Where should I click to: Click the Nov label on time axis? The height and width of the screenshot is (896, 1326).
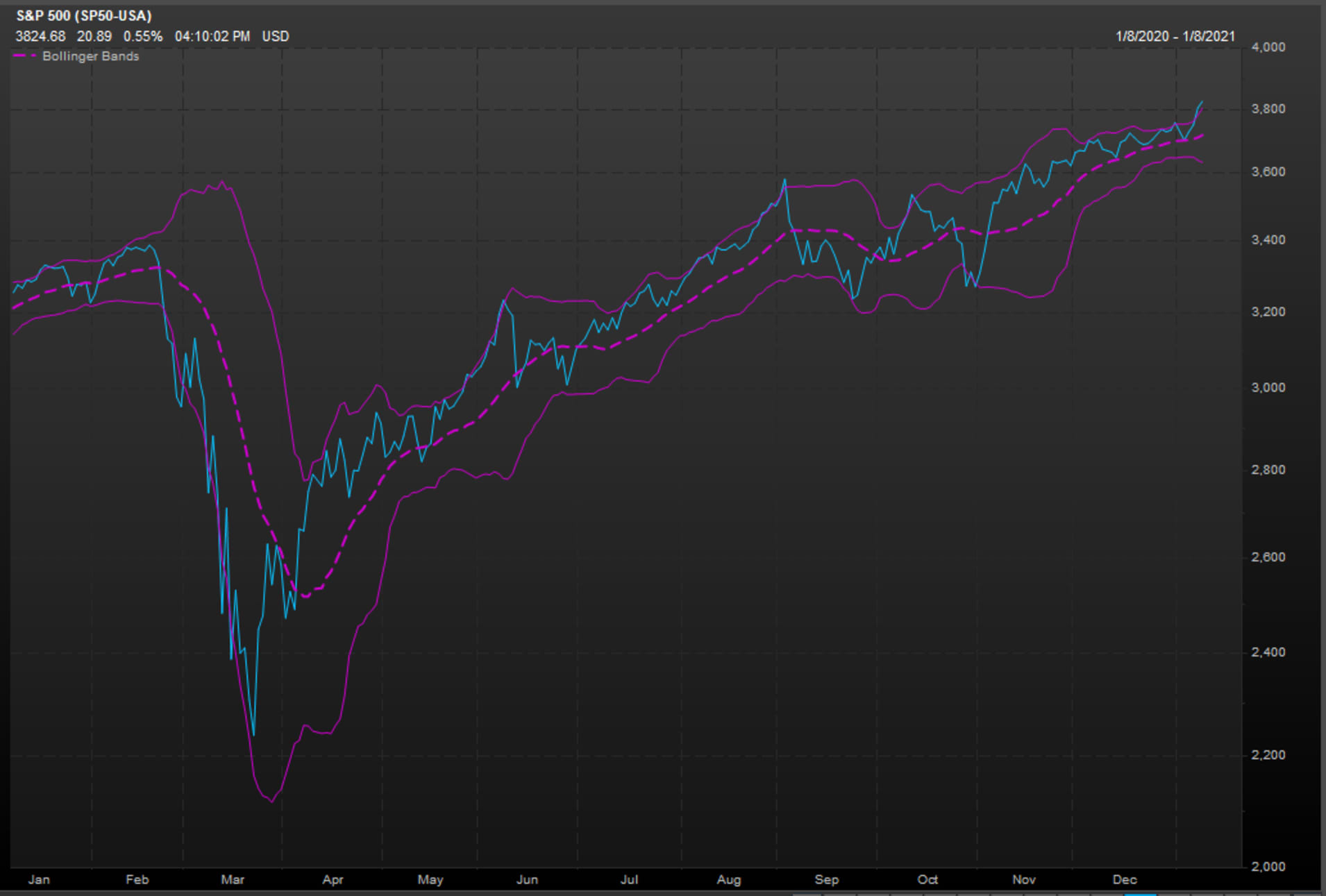pyautogui.click(x=1024, y=879)
